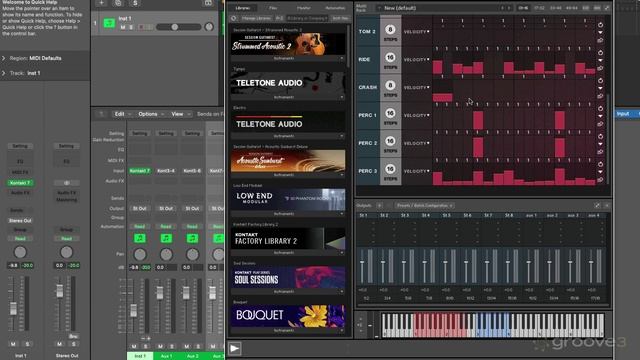Screen dimensions: 640x360
Task: Click the CRASH row reset icon
Action: pos(600,80)
